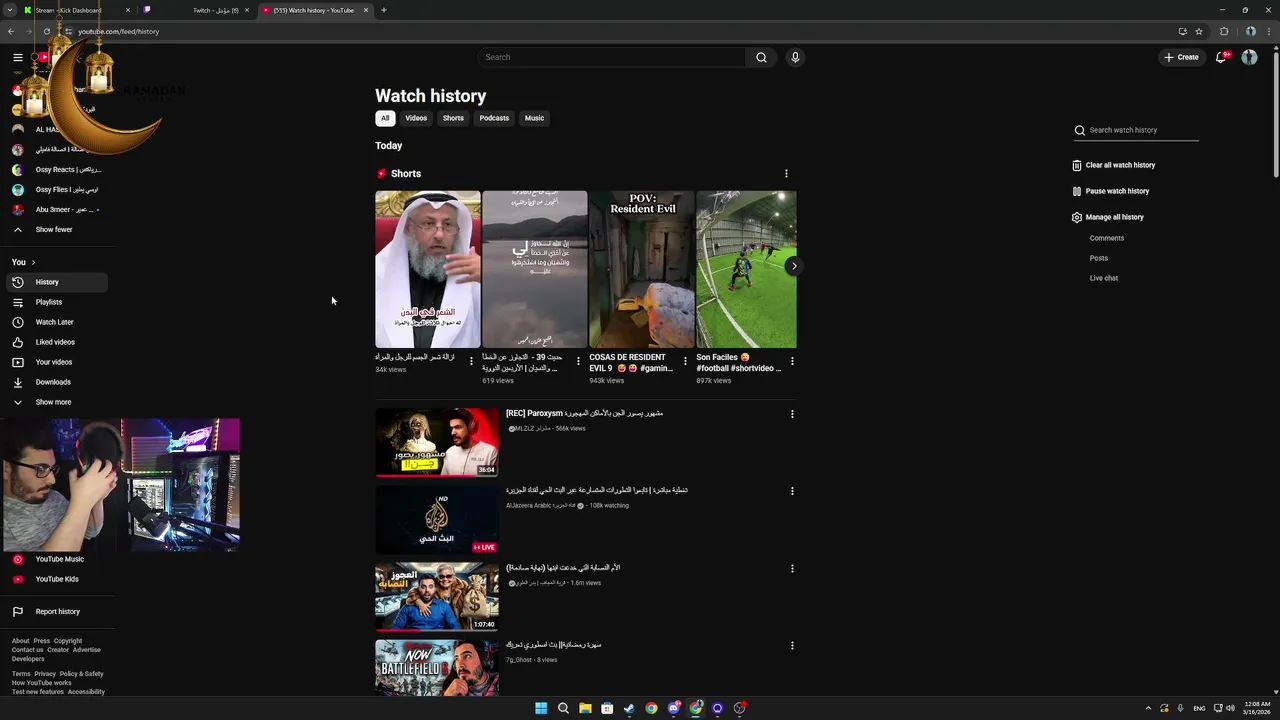Image resolution: width=1280 pixels, height=720 pixels.
Task: Open the Paroxysm video thumbnail
Action: (437, 442)
